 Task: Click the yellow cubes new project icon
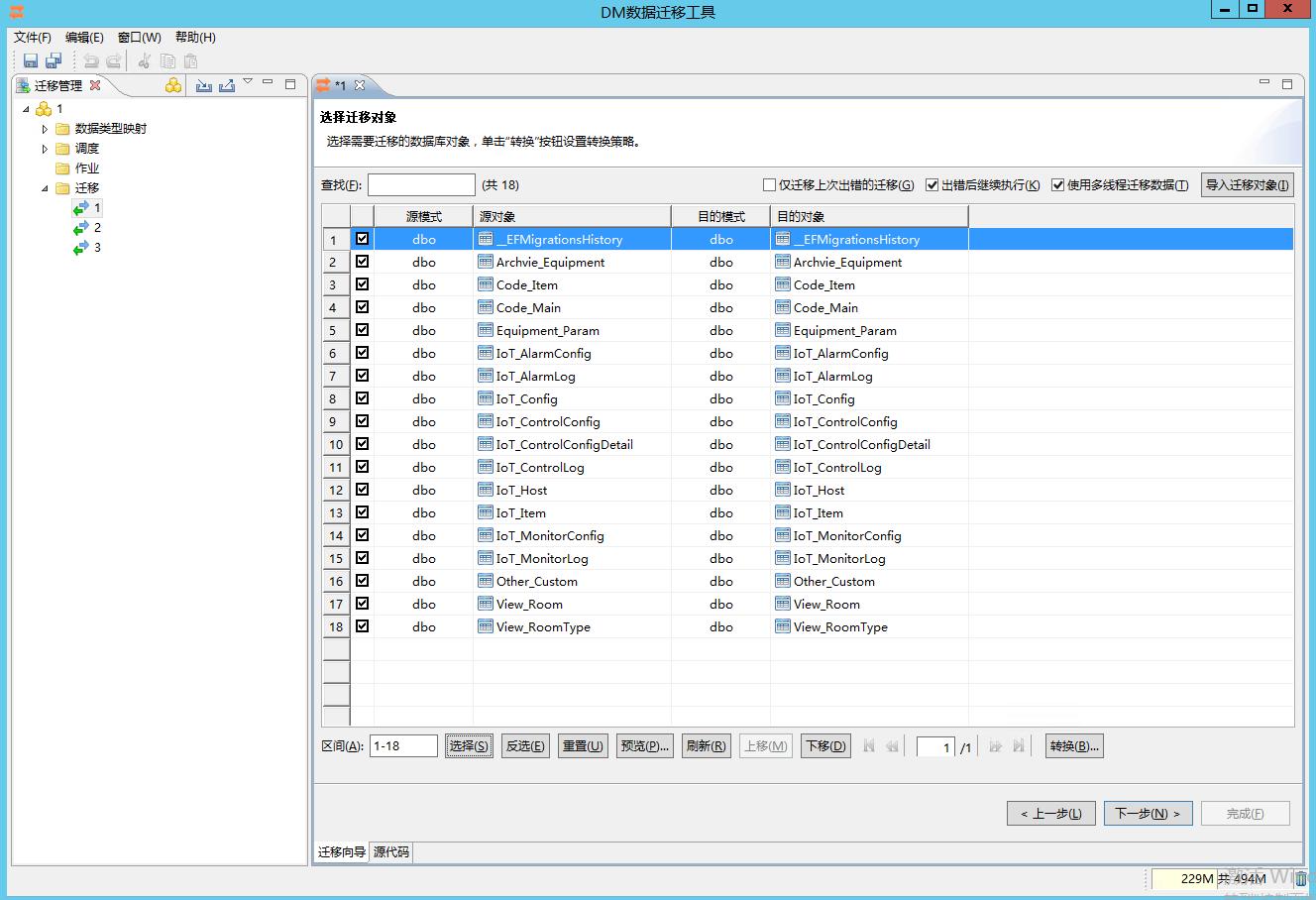pyautogui.click(x=173, y=85)
